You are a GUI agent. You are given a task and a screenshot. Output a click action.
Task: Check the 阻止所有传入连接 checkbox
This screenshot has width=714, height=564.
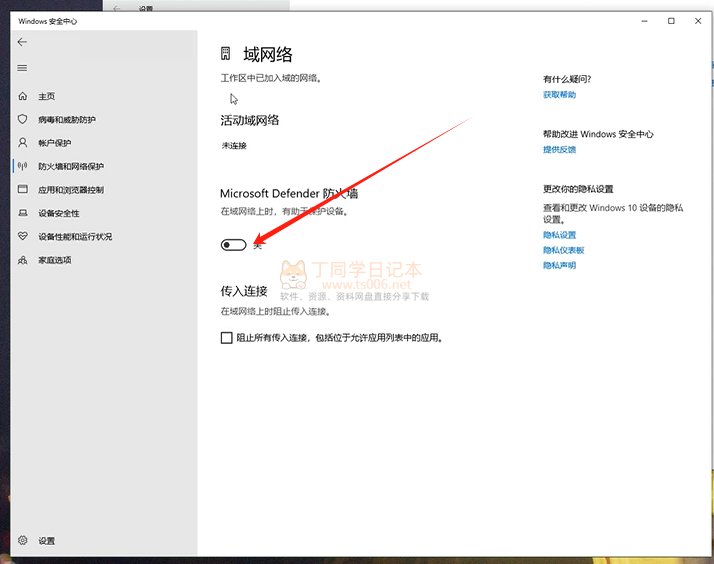click(226, 338)
